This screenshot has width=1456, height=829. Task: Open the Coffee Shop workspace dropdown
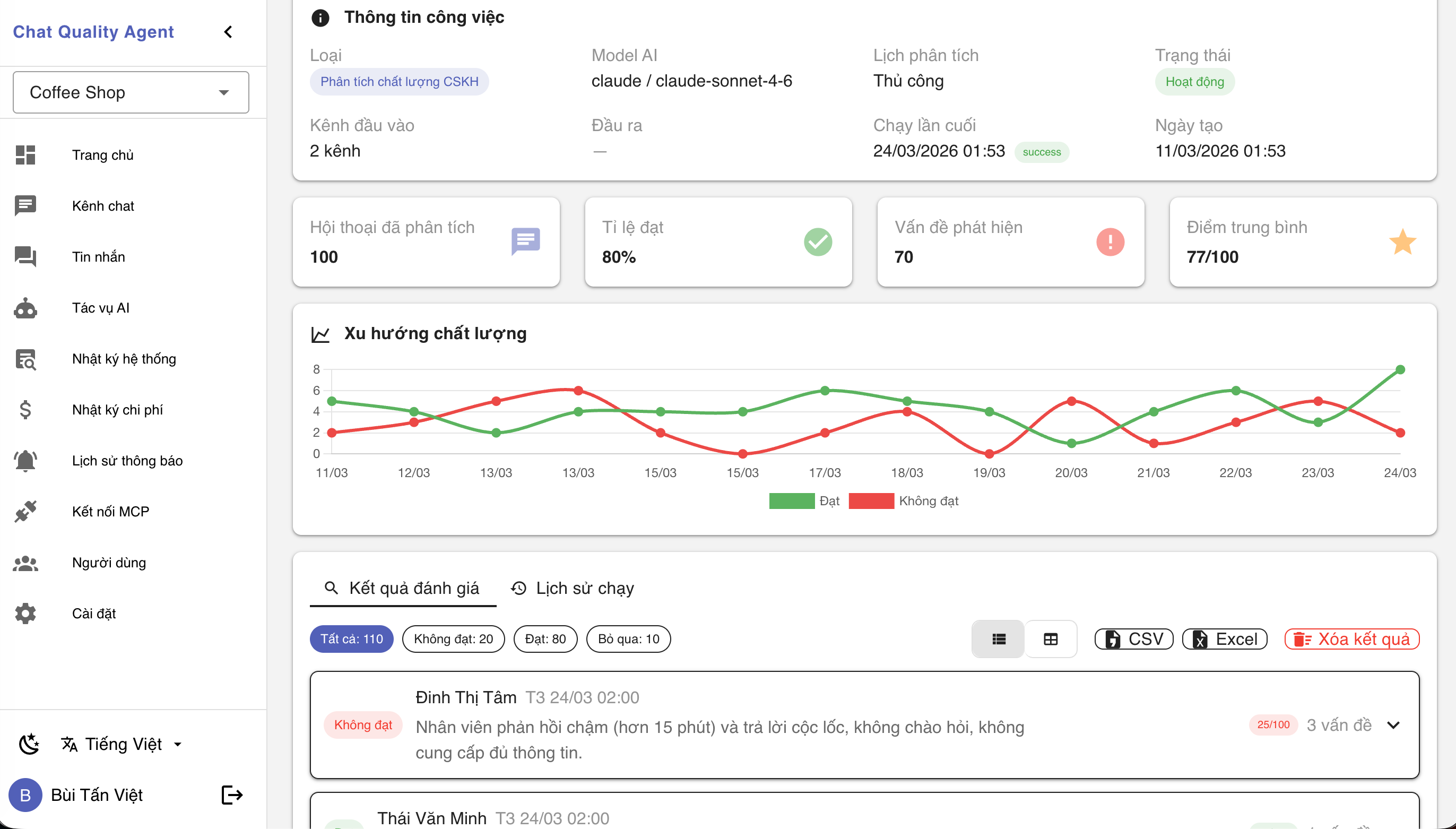tap(131, 92)
